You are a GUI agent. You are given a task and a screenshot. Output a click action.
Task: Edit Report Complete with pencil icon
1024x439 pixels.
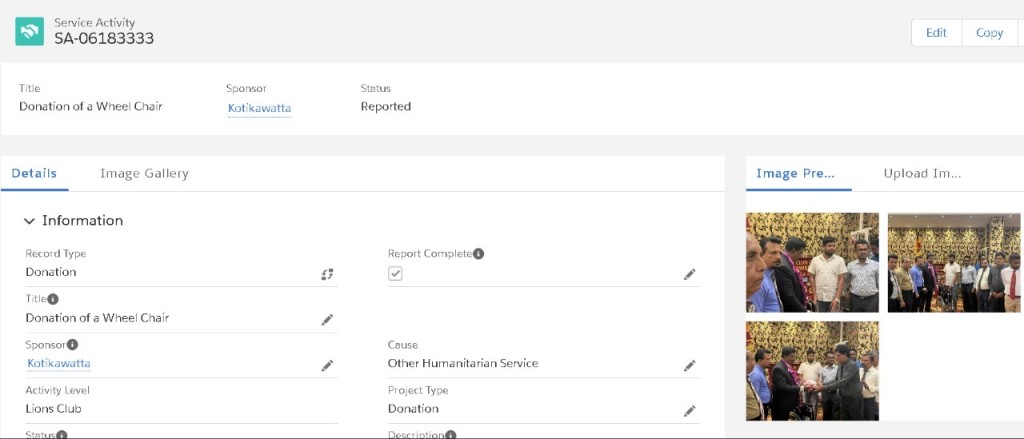click(x=690, y=274)
